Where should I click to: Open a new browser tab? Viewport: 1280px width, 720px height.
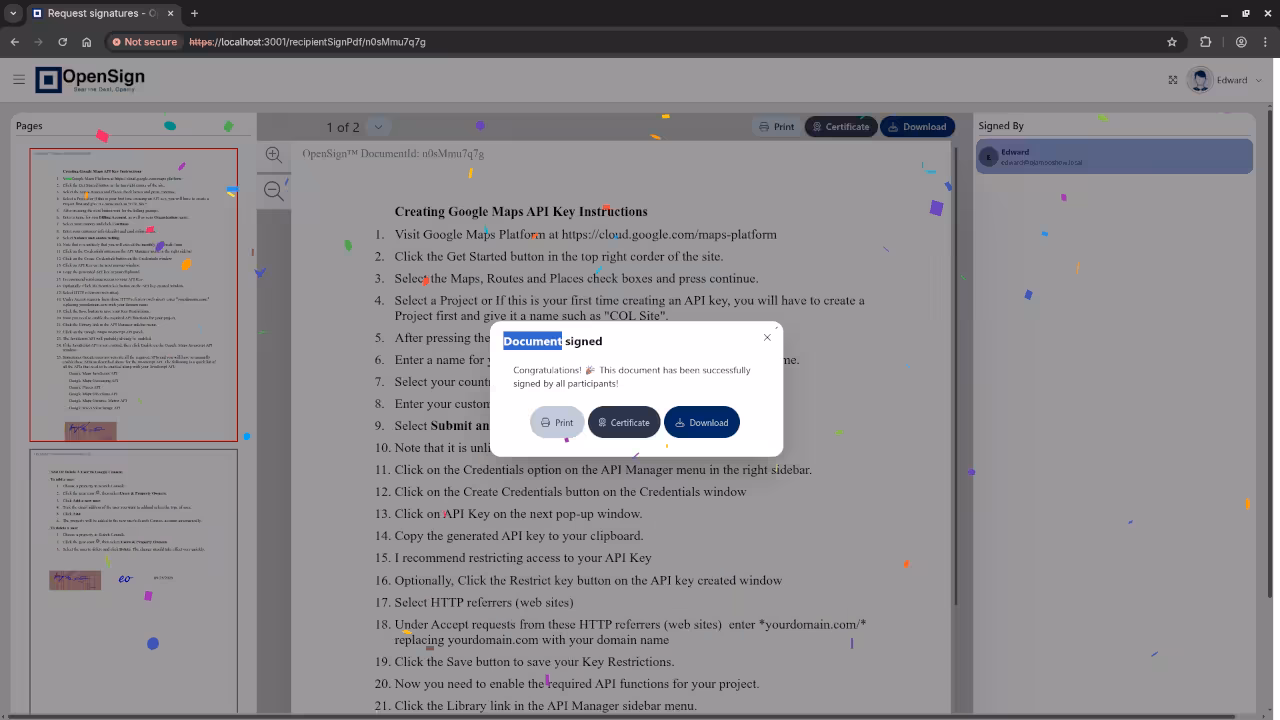194,13
